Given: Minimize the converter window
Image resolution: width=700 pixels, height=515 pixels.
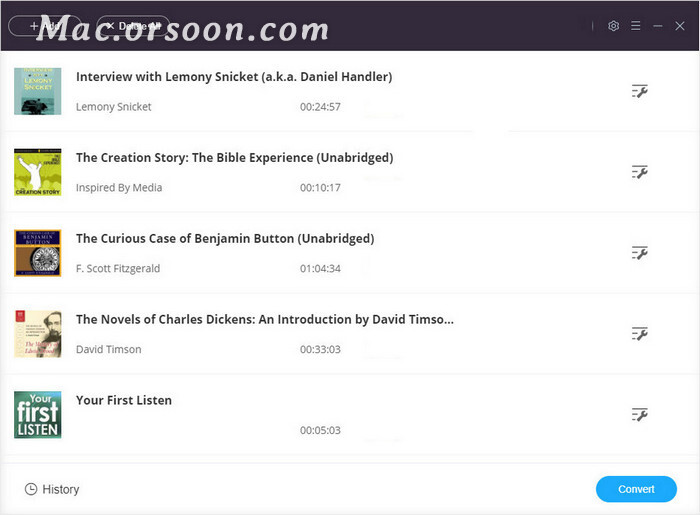Looking at the screenshot, I should click(x=658, y=26).
